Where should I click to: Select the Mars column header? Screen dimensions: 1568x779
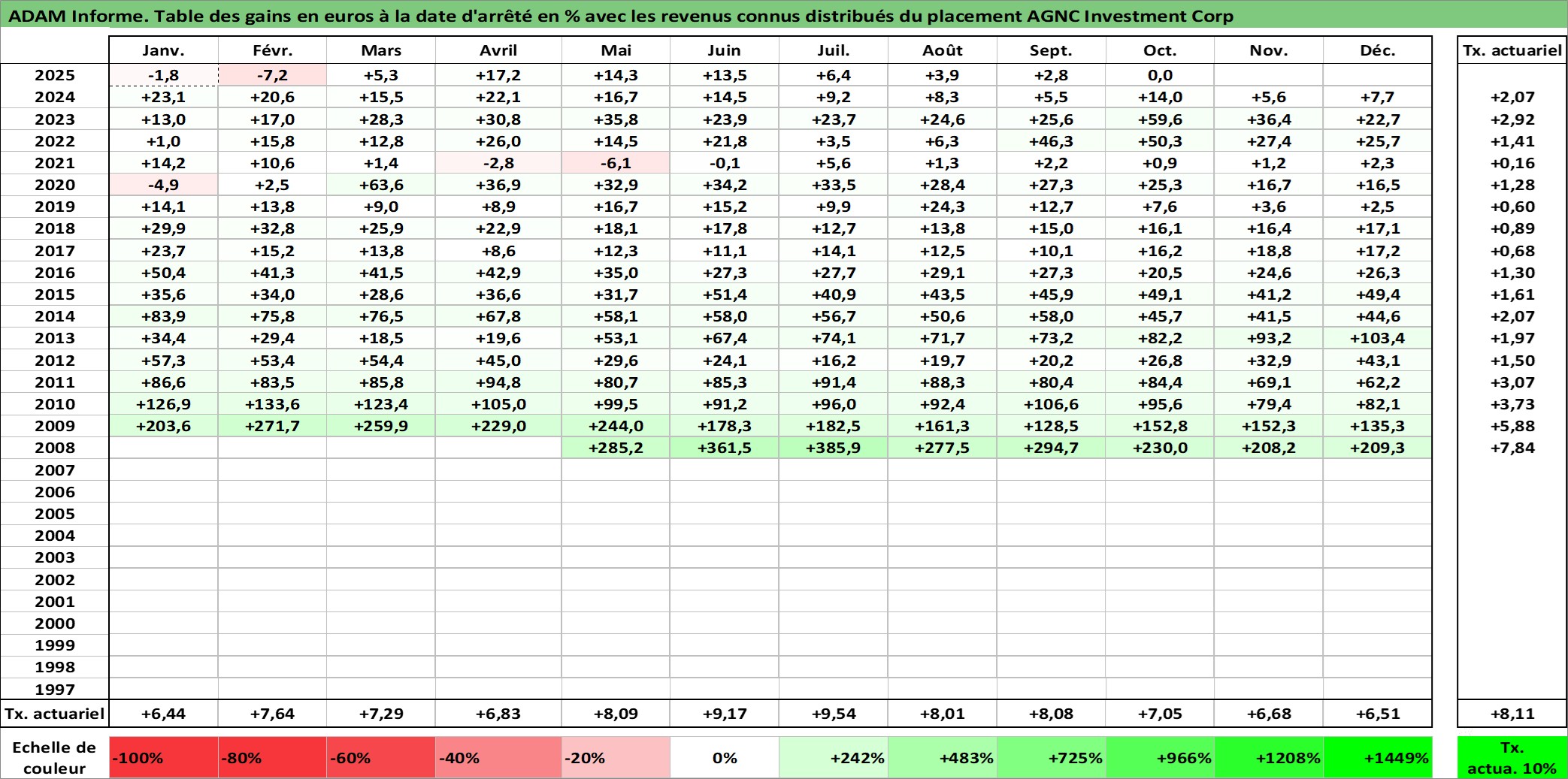click(x=381, y=50)
